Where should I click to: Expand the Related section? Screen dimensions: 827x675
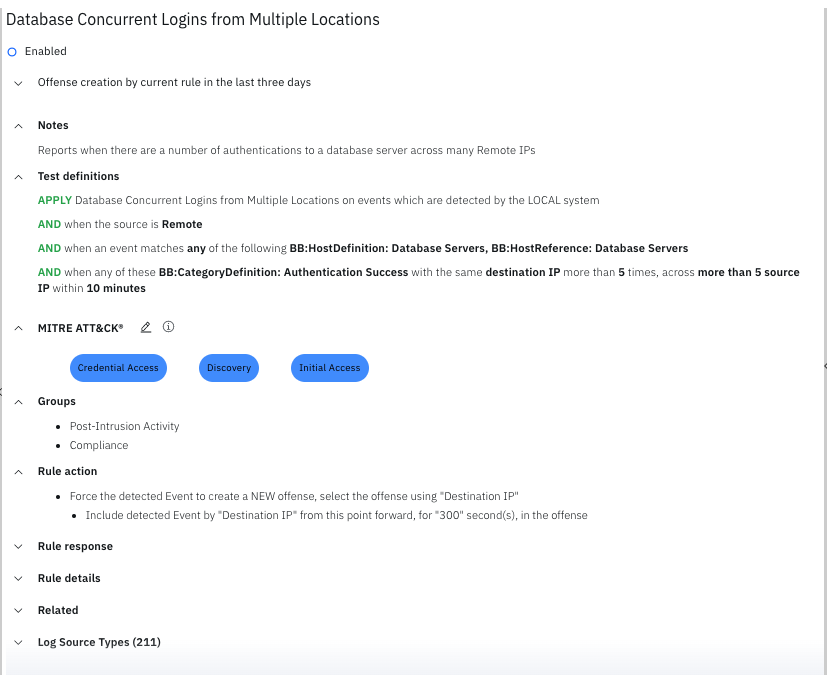pos(18,611)
